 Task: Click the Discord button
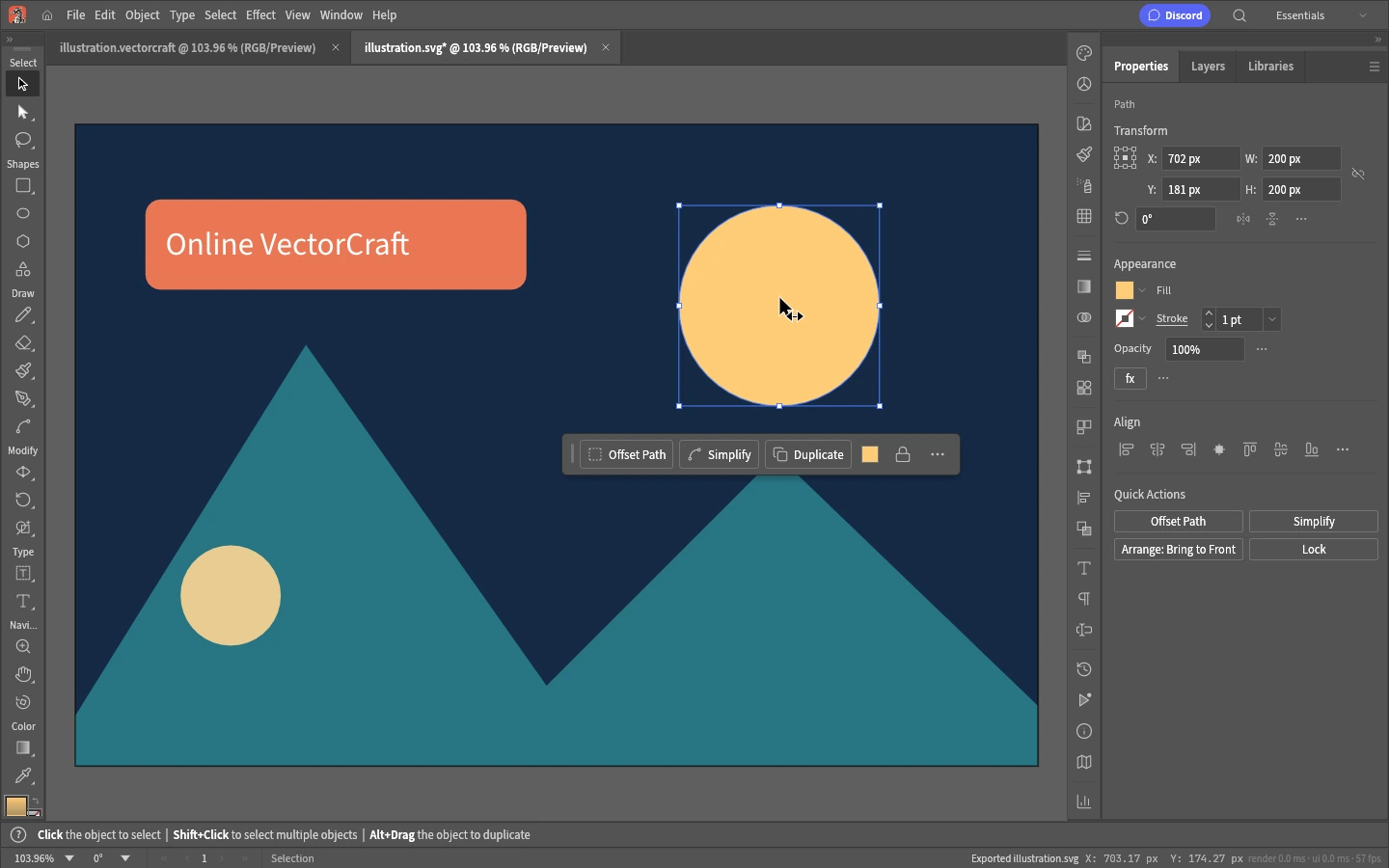click(x=1175, y=15)
